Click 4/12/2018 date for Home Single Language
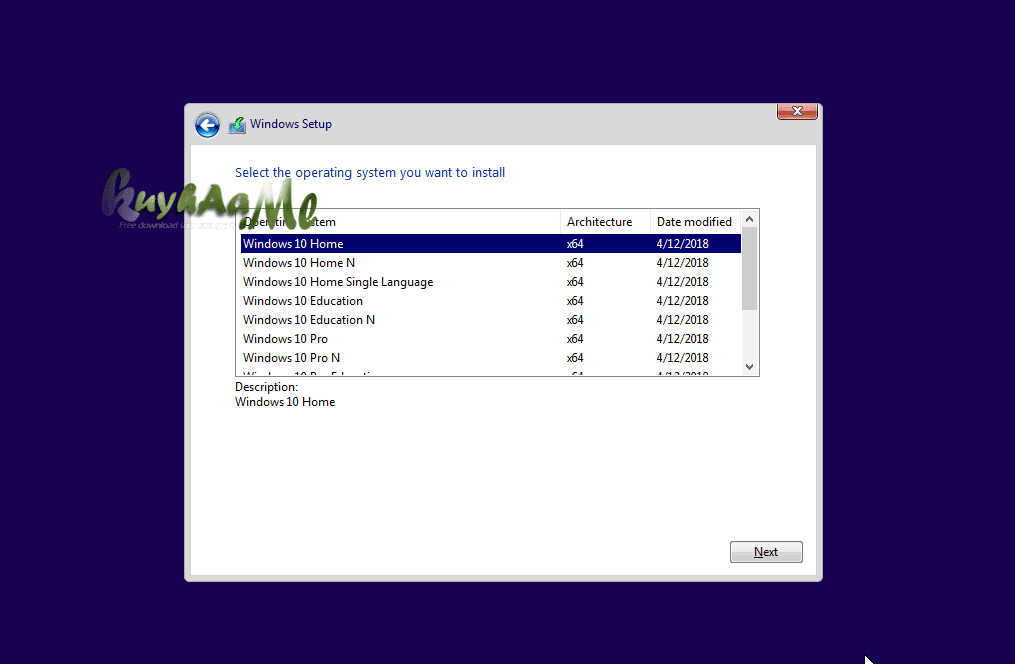The width and height of the screenshot is (1015, 664). (682, 282)
